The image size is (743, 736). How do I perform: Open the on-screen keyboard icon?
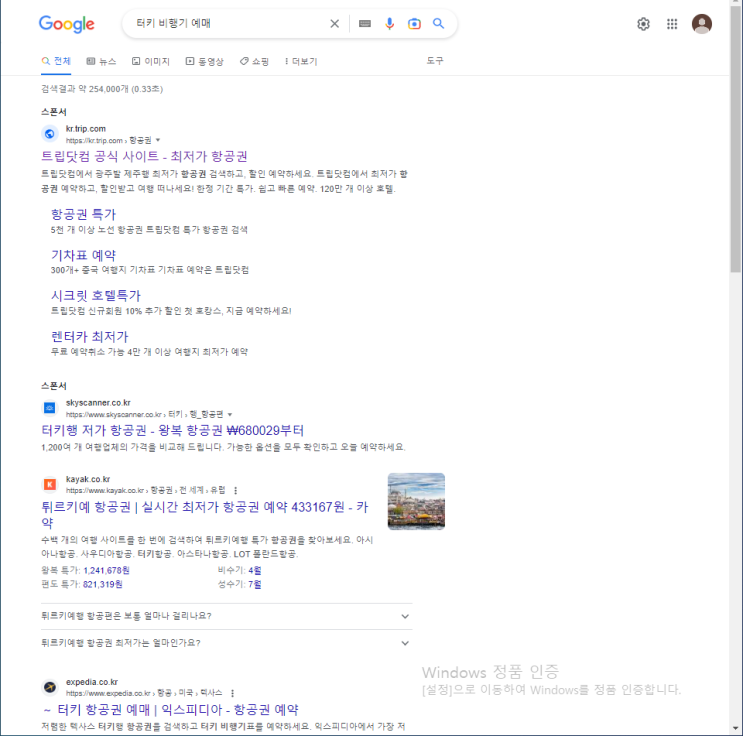click(x=364, y=23)
